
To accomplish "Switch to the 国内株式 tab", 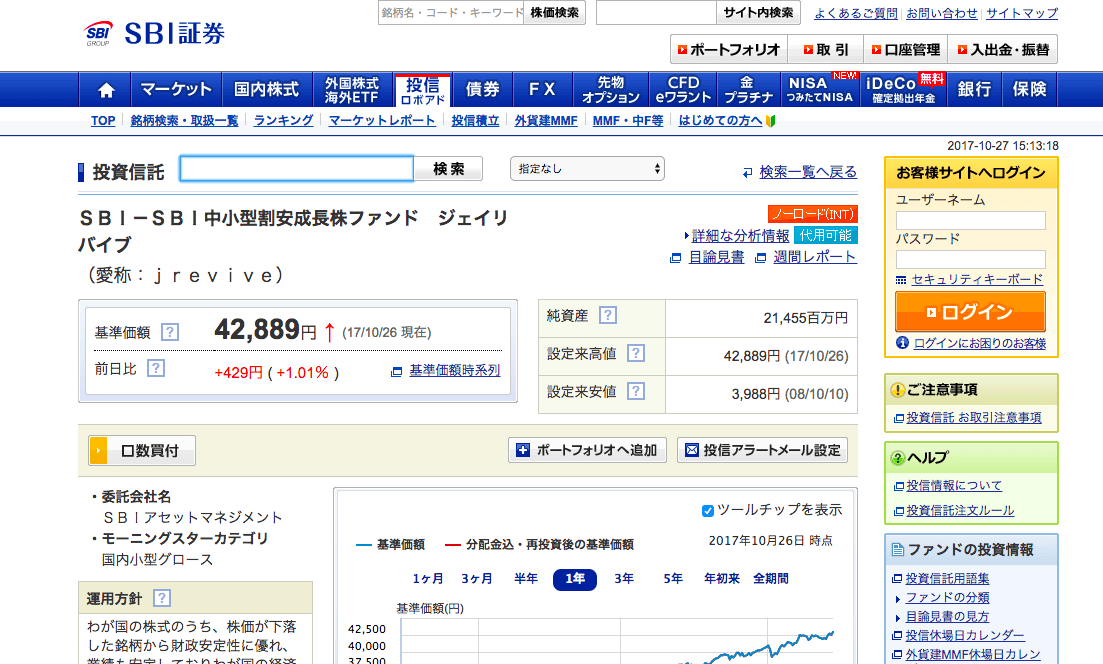I will (x=267, y=89).
